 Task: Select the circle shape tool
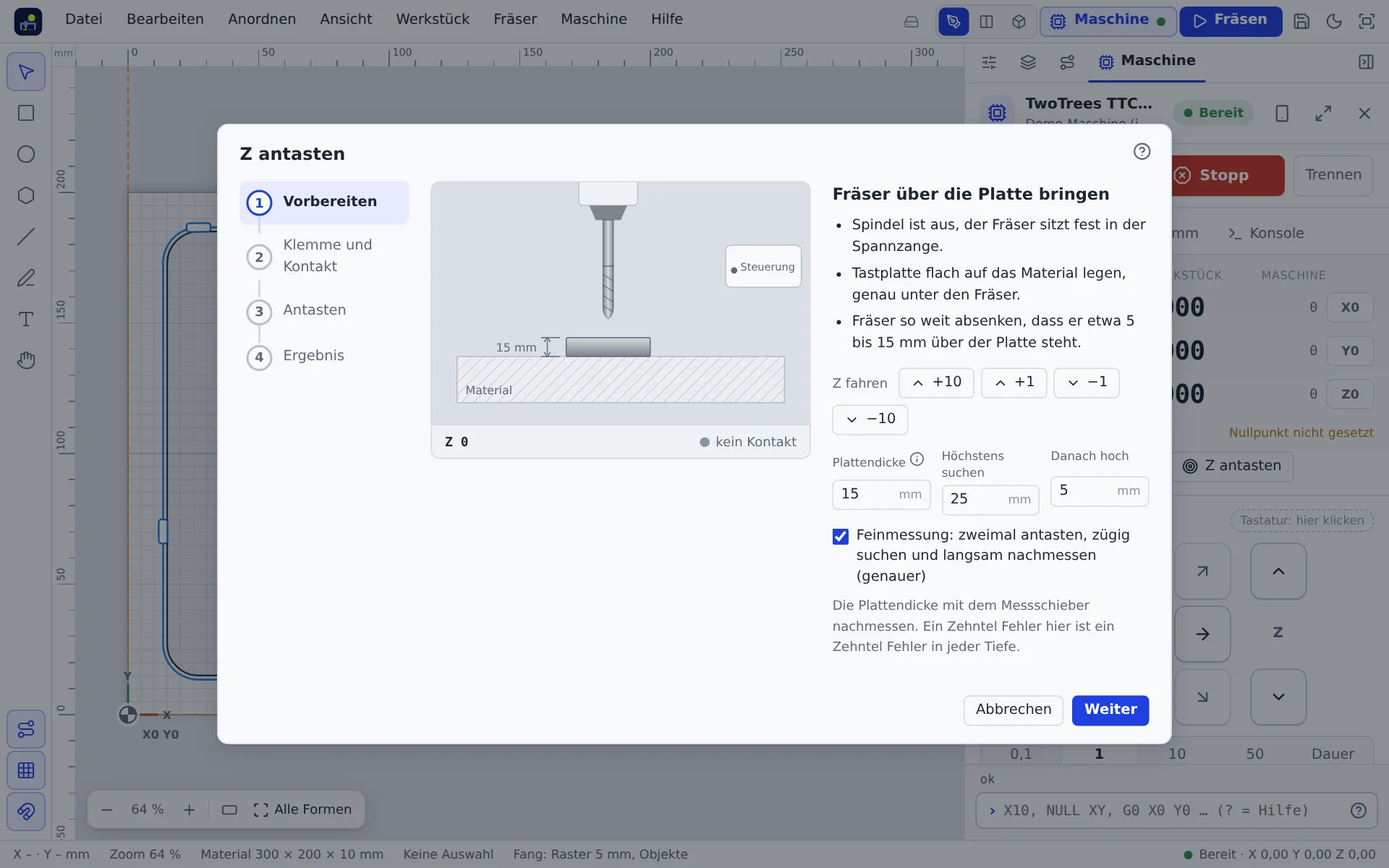26,154
